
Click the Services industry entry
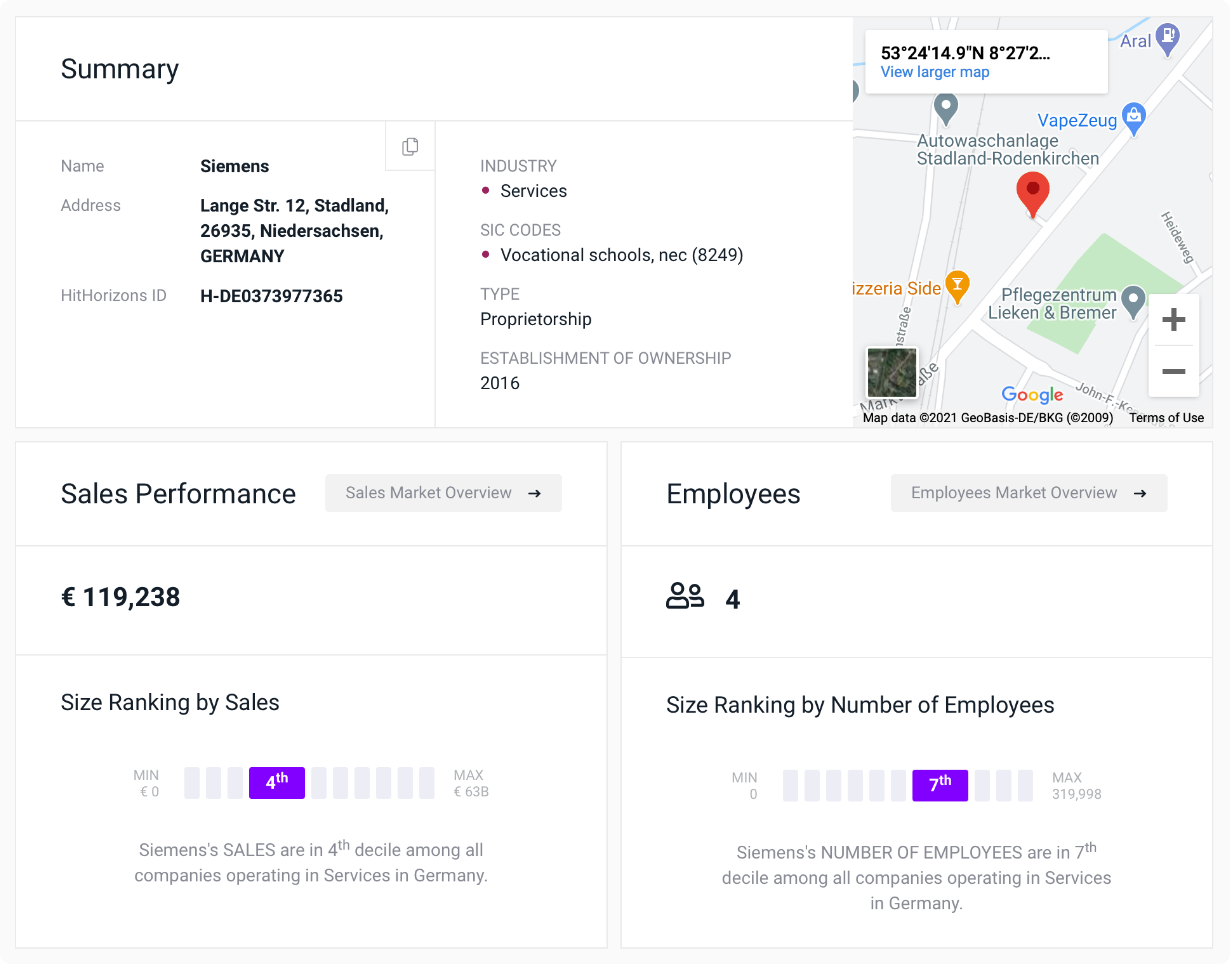coord(533,191)
